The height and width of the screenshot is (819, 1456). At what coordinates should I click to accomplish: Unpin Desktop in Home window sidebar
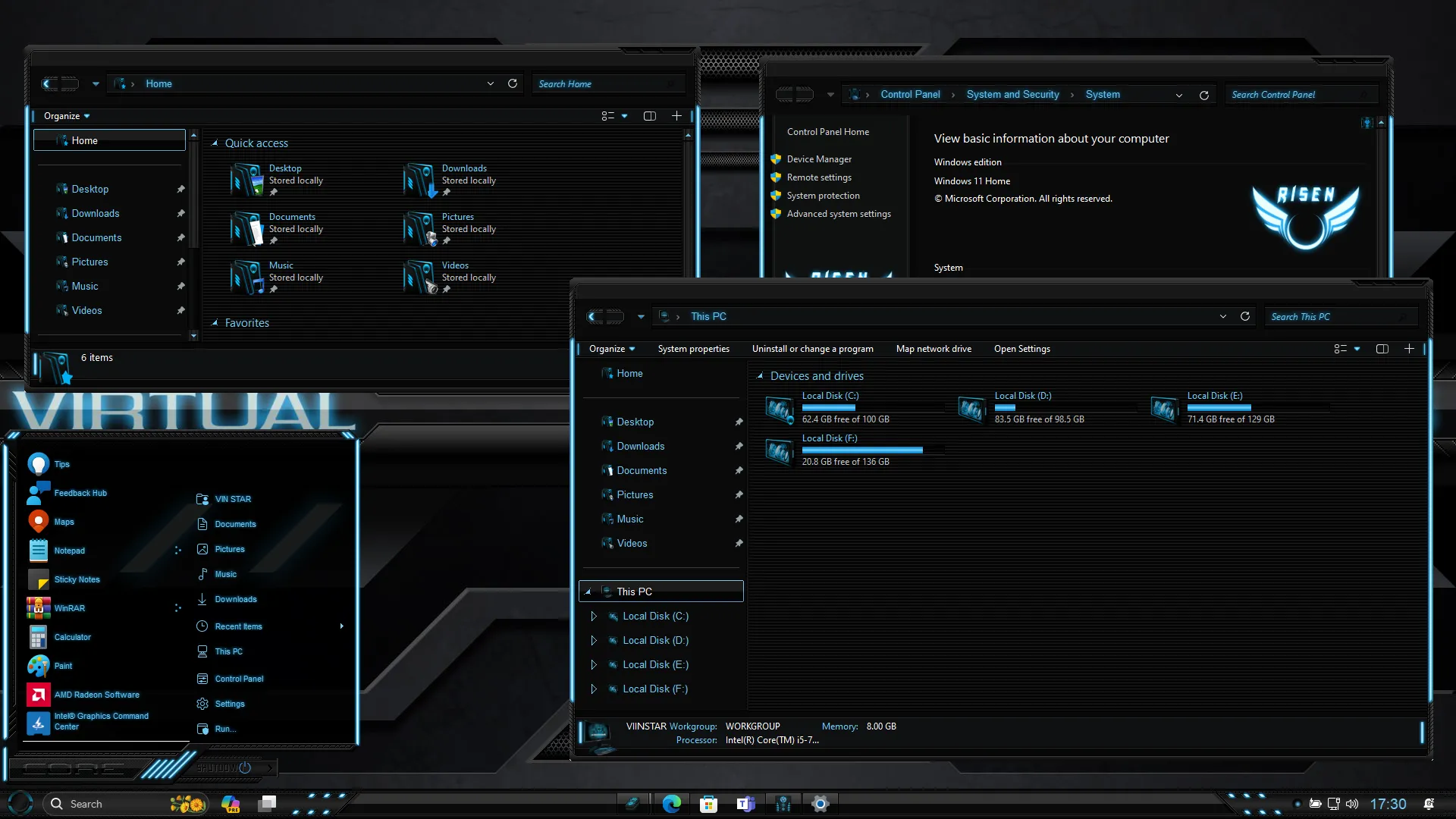click(x=180, y=190)
